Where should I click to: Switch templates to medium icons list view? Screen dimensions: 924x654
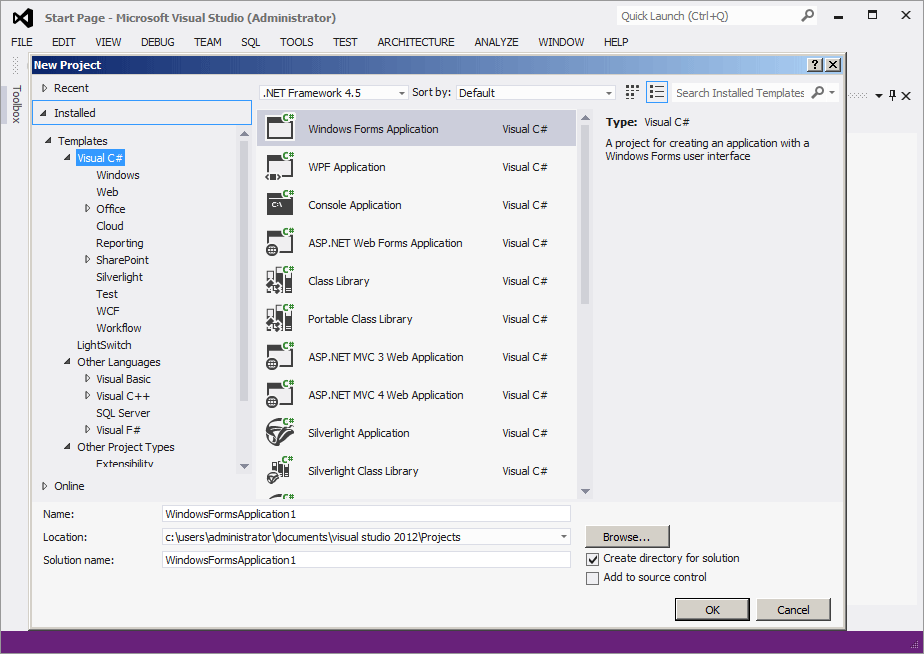tap(656, 92)
